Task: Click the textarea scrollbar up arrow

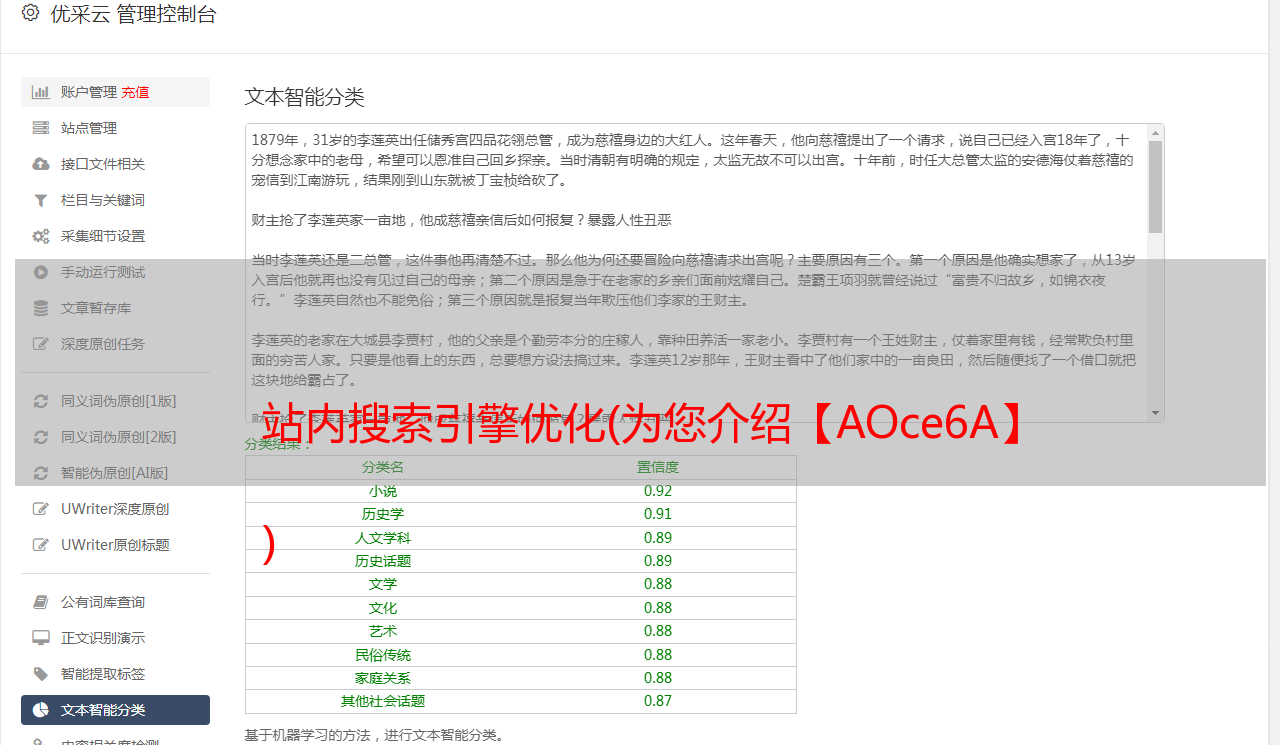Action: (1155, 132)
